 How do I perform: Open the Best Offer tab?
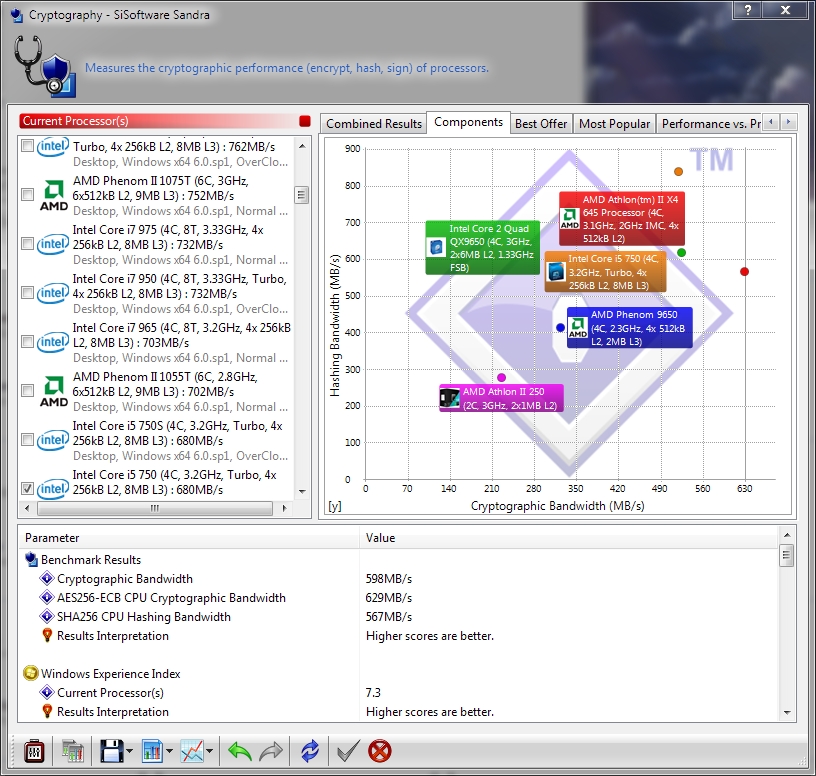coord(541,124)
